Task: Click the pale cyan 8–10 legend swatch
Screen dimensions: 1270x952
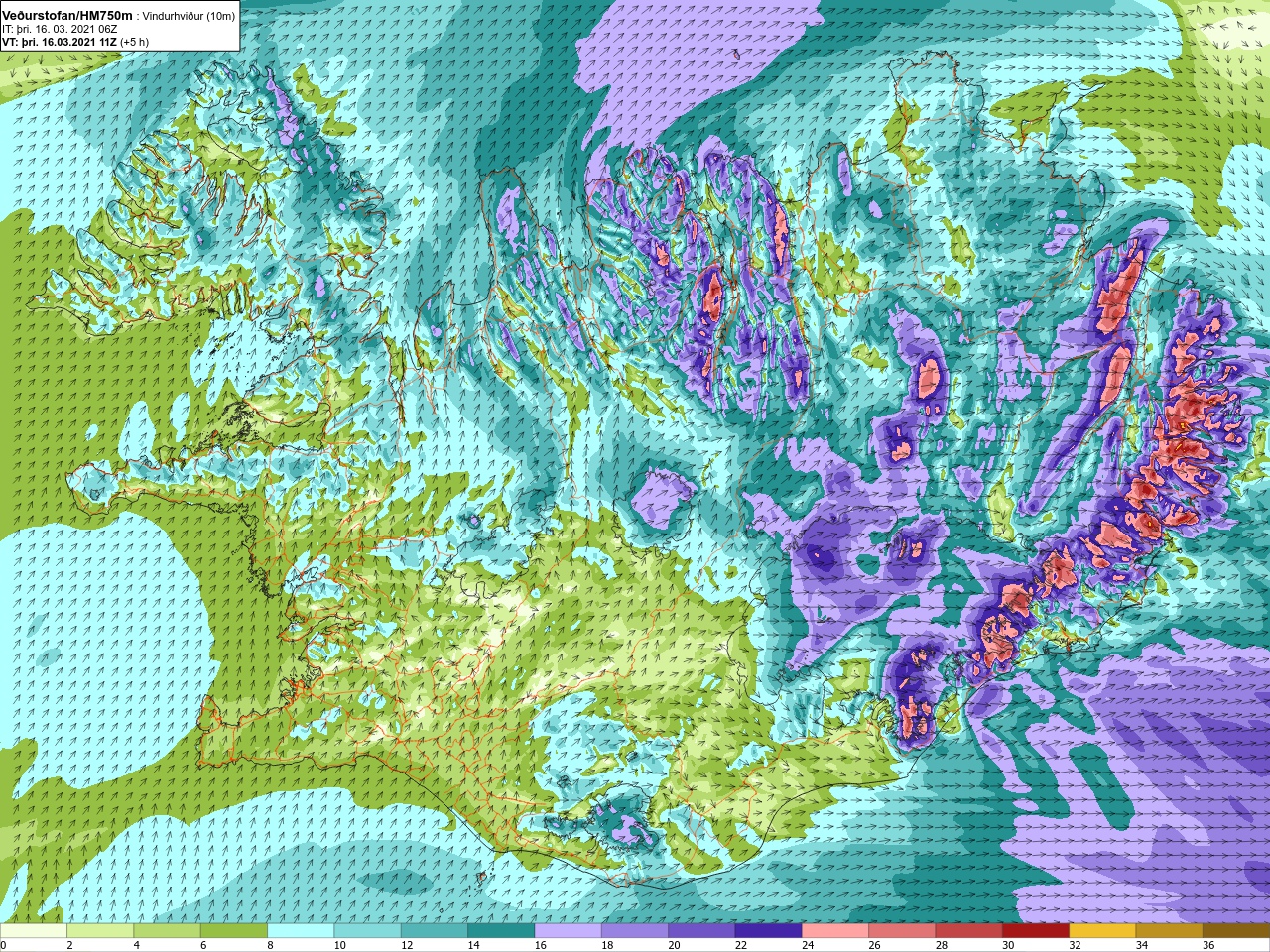Action: click(301, 930)
